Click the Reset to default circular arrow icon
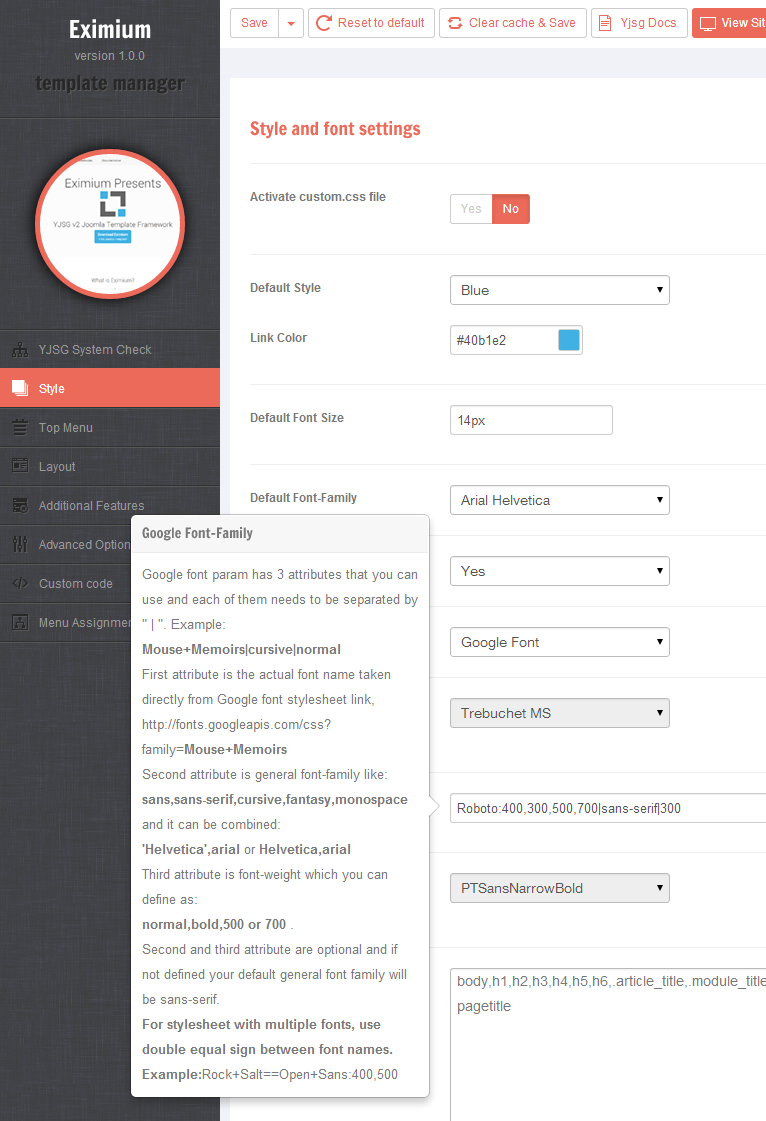The image size is (766, 1121). (x=324, y=23)
